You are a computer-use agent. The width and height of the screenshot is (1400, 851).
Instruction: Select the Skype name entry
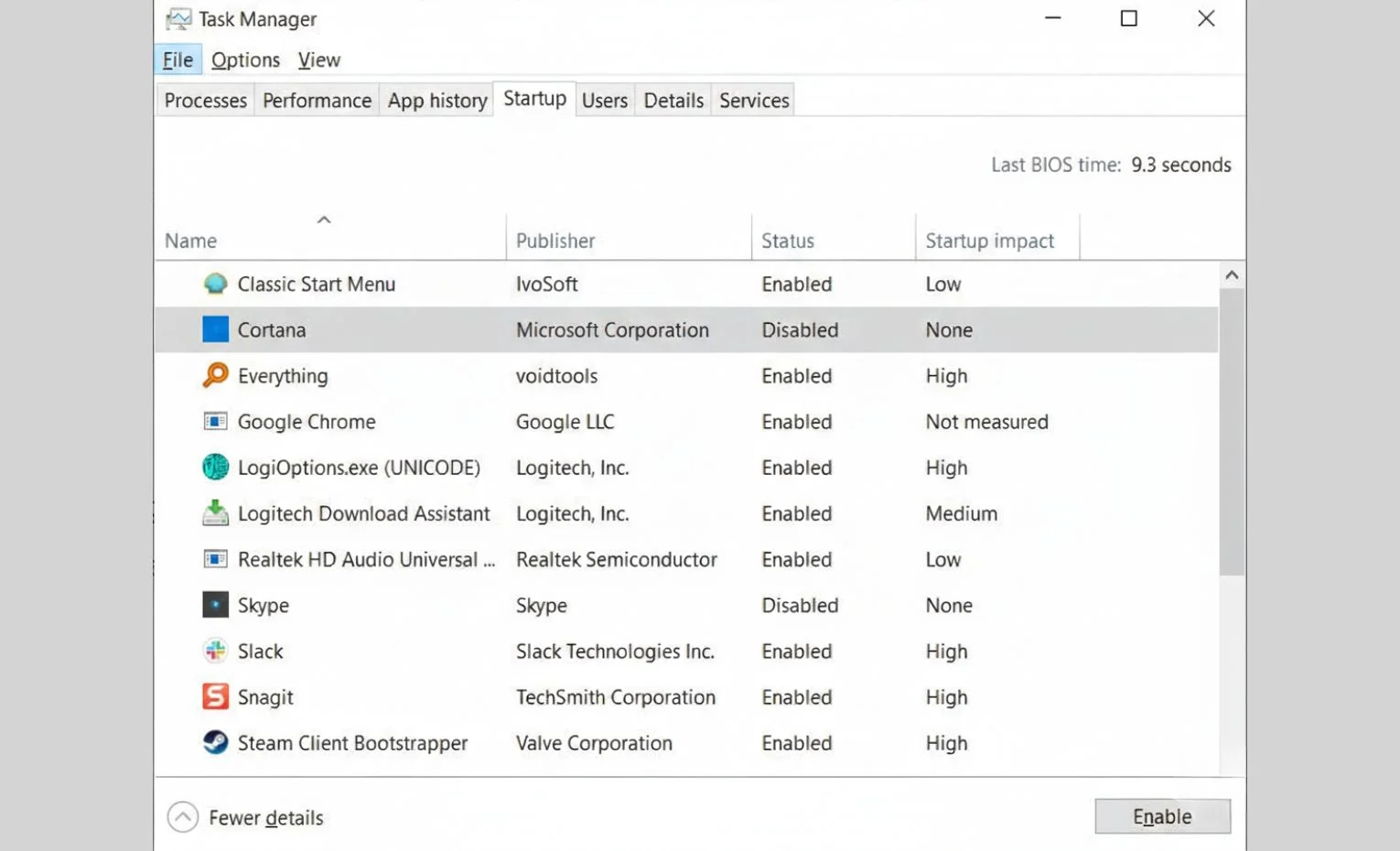(263, 605)
